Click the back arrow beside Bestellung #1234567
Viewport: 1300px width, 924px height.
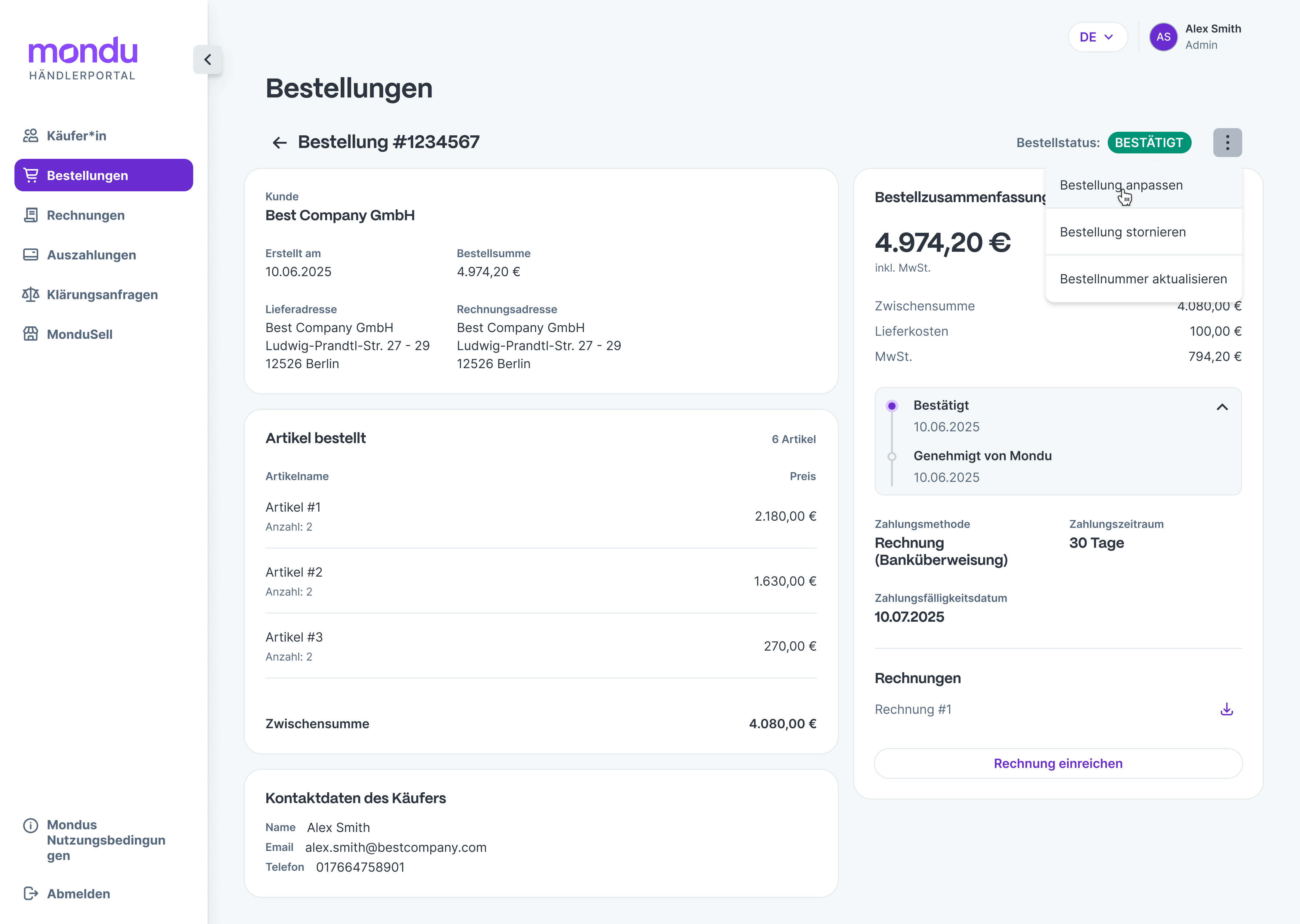click(x=280, y=142)
